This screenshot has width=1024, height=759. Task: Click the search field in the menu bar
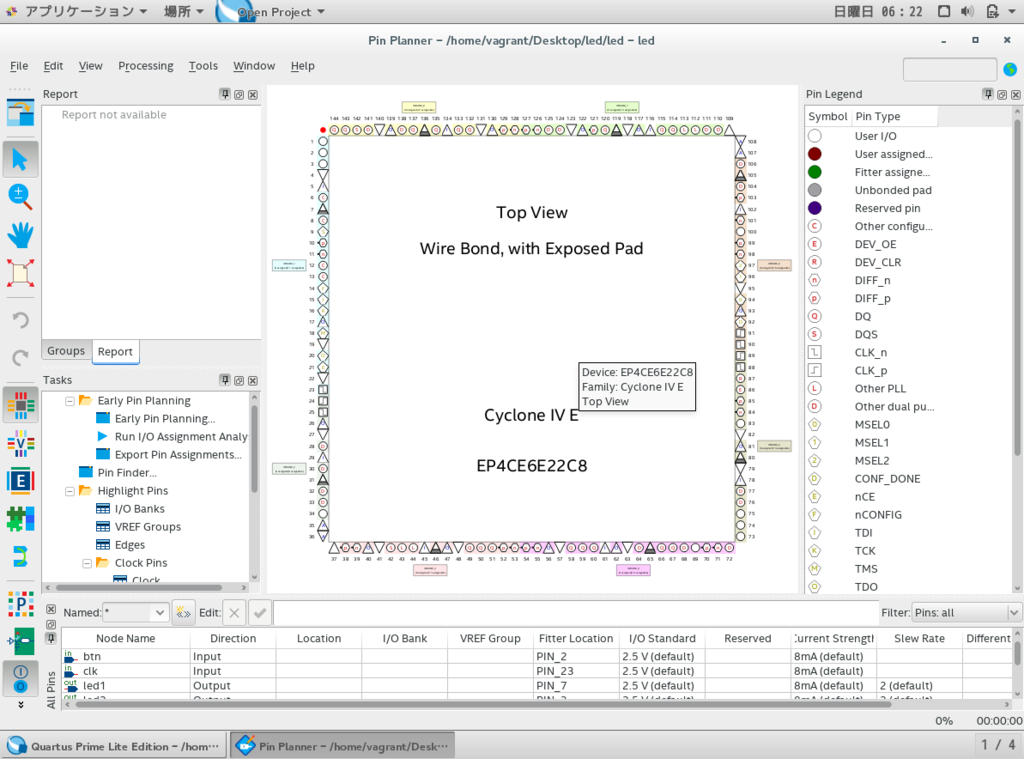[950, 69]
